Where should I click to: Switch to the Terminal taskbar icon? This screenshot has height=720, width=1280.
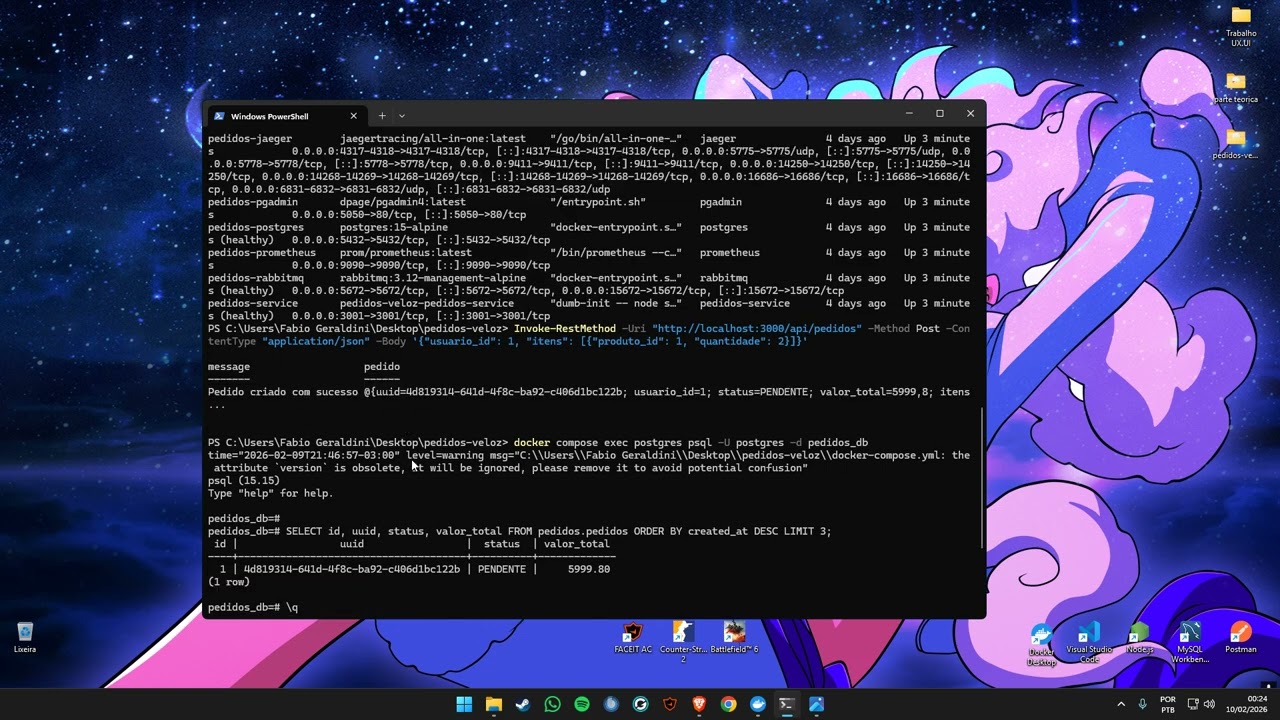click(787, 704)
